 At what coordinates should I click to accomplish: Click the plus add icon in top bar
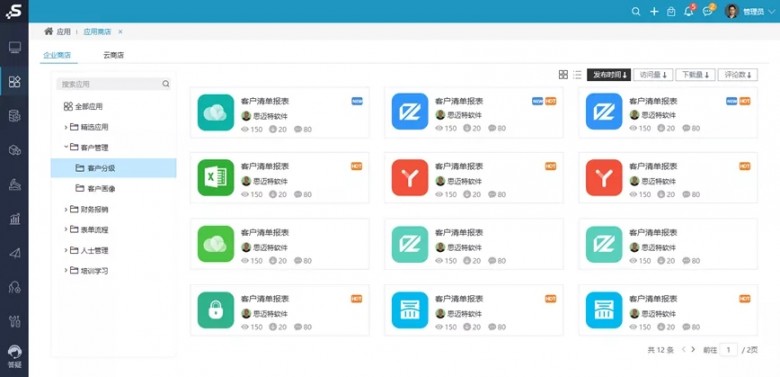(x=654, y=11)
